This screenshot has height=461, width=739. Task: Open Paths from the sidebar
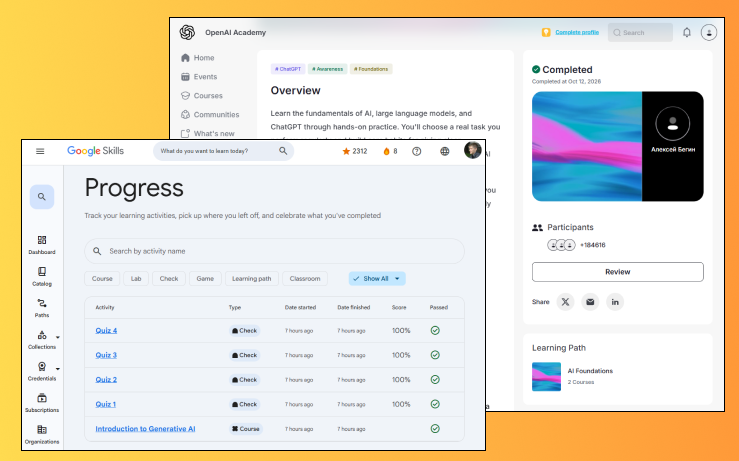pyautogui.click(x=42, y=308)
